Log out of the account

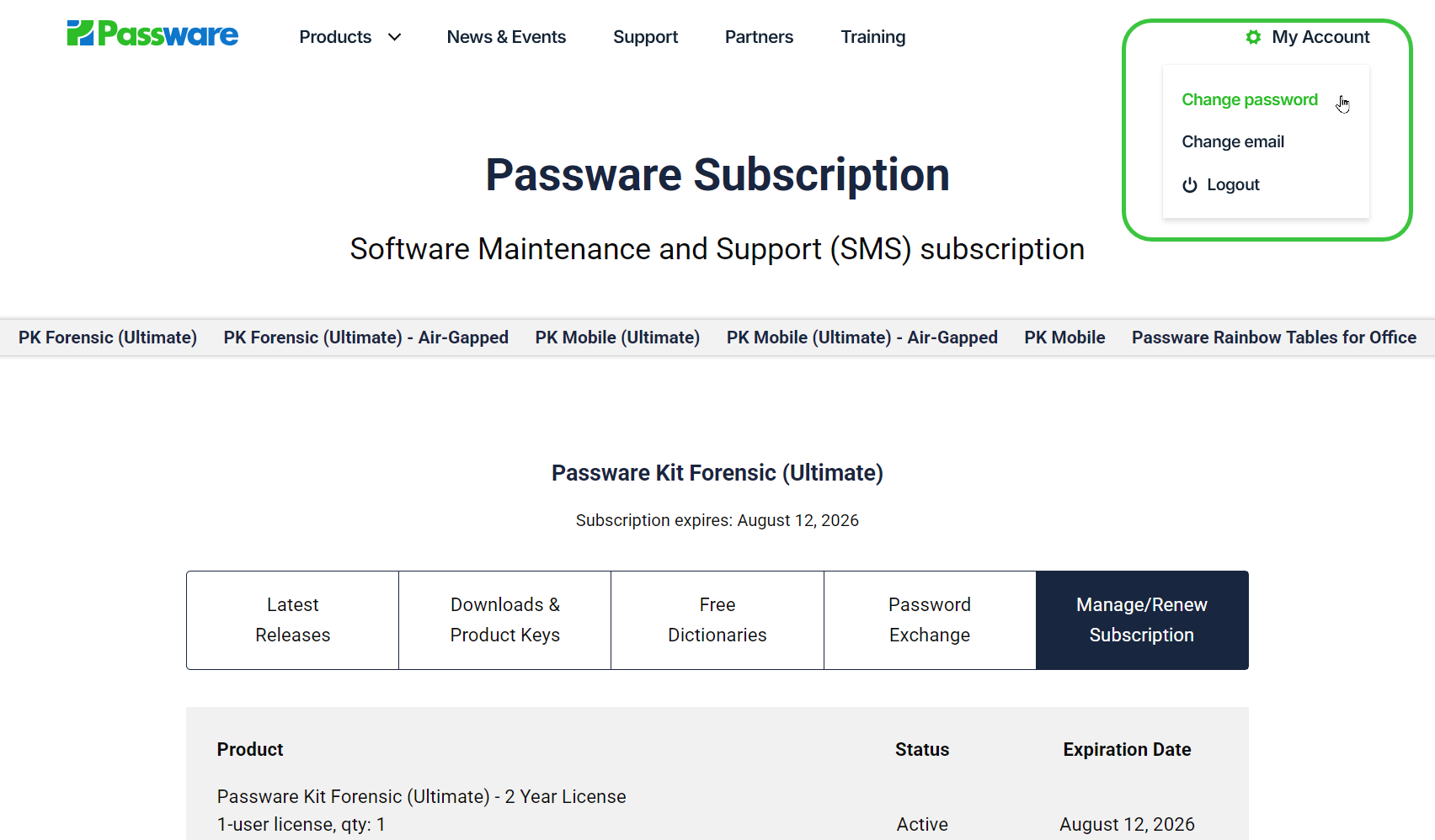click(x=1233, y=184)
